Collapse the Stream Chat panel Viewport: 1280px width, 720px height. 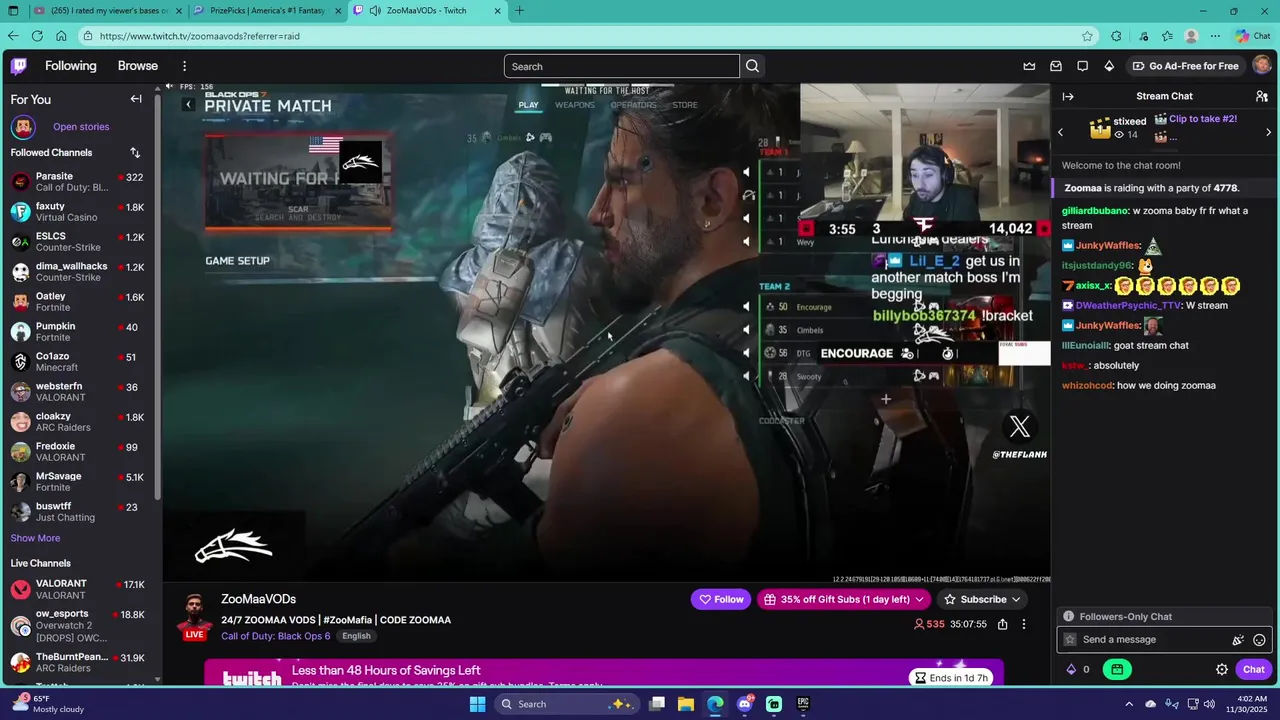(1068, 96)
